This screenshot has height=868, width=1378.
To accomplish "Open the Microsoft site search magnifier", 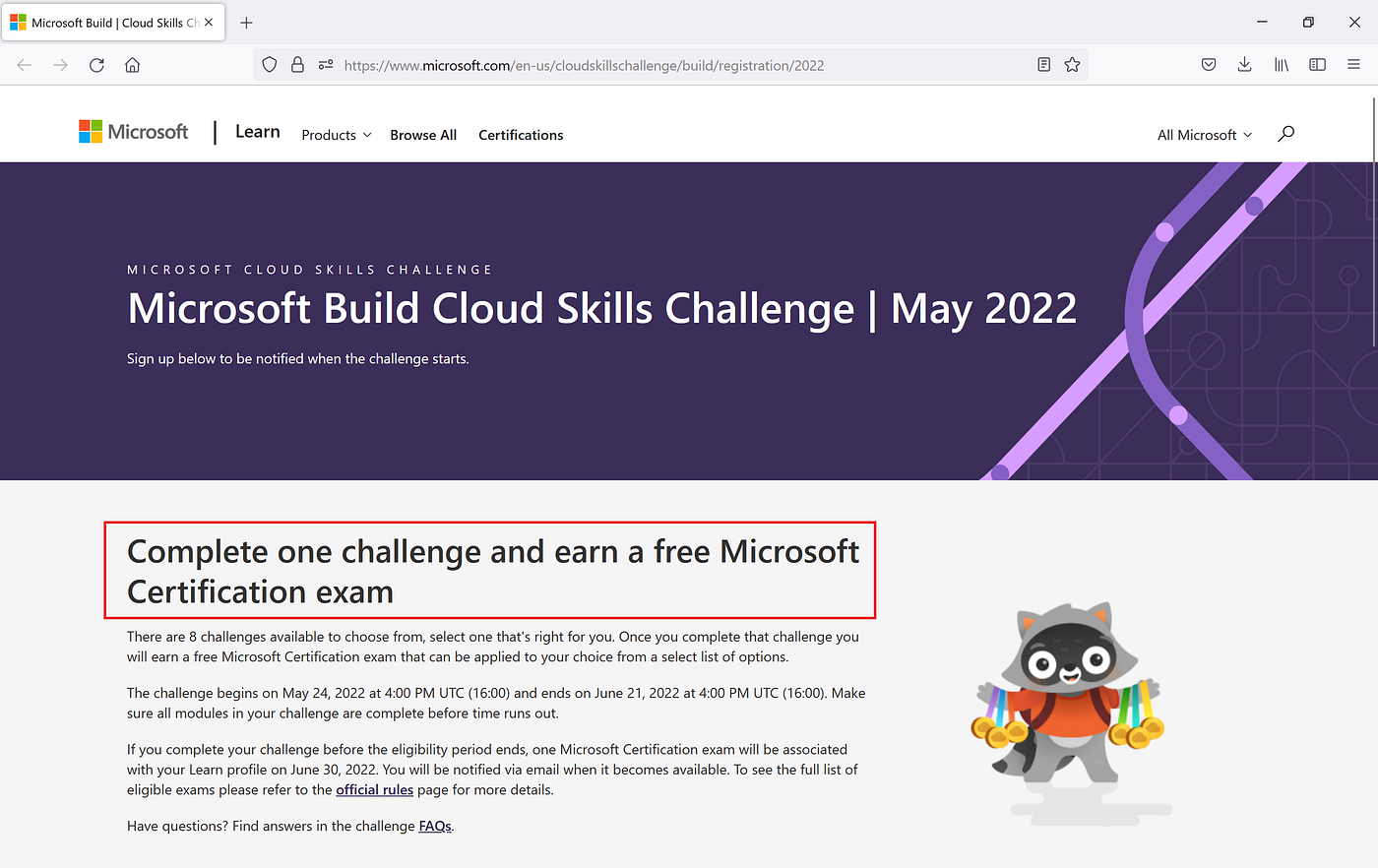I will [x=1285, y=134].
